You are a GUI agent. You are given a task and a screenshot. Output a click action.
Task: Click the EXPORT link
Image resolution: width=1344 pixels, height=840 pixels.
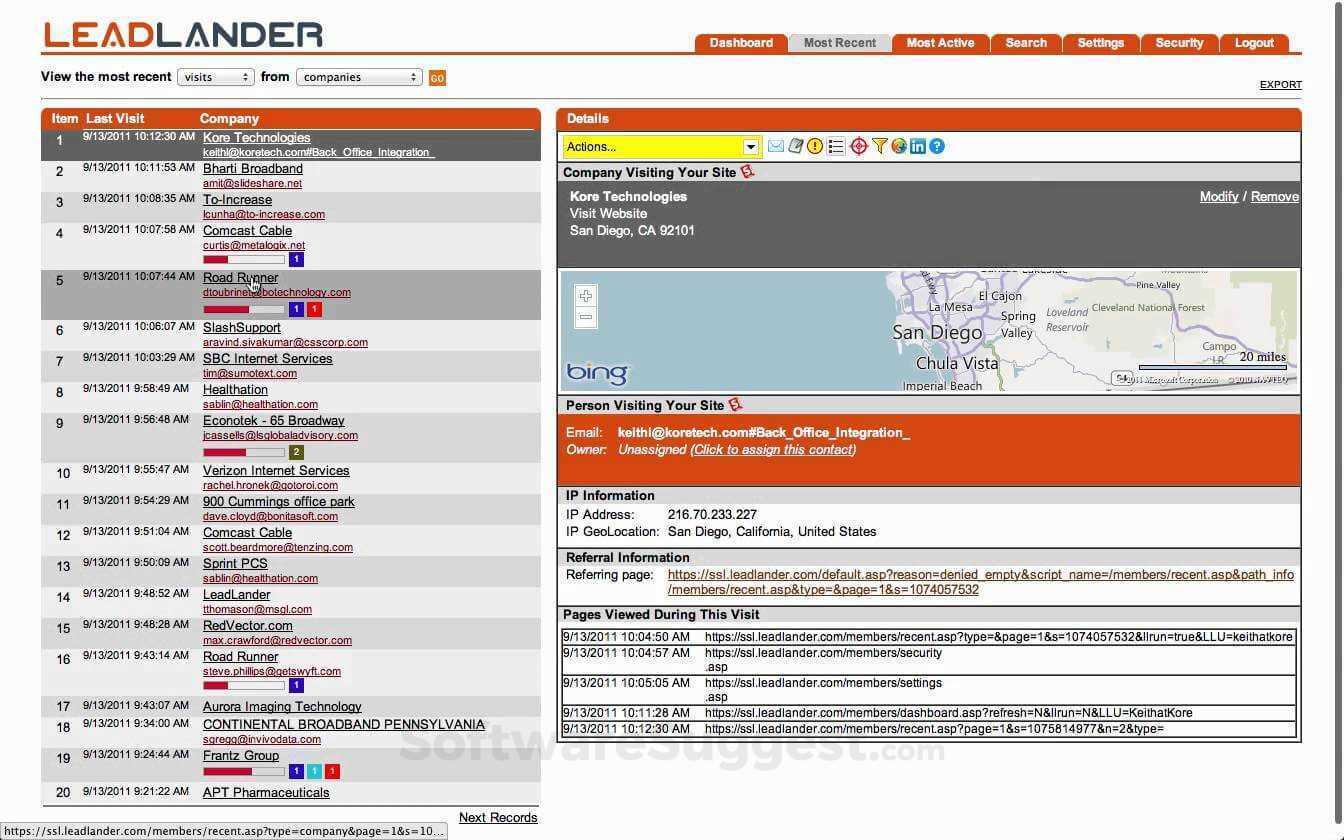1280,84
